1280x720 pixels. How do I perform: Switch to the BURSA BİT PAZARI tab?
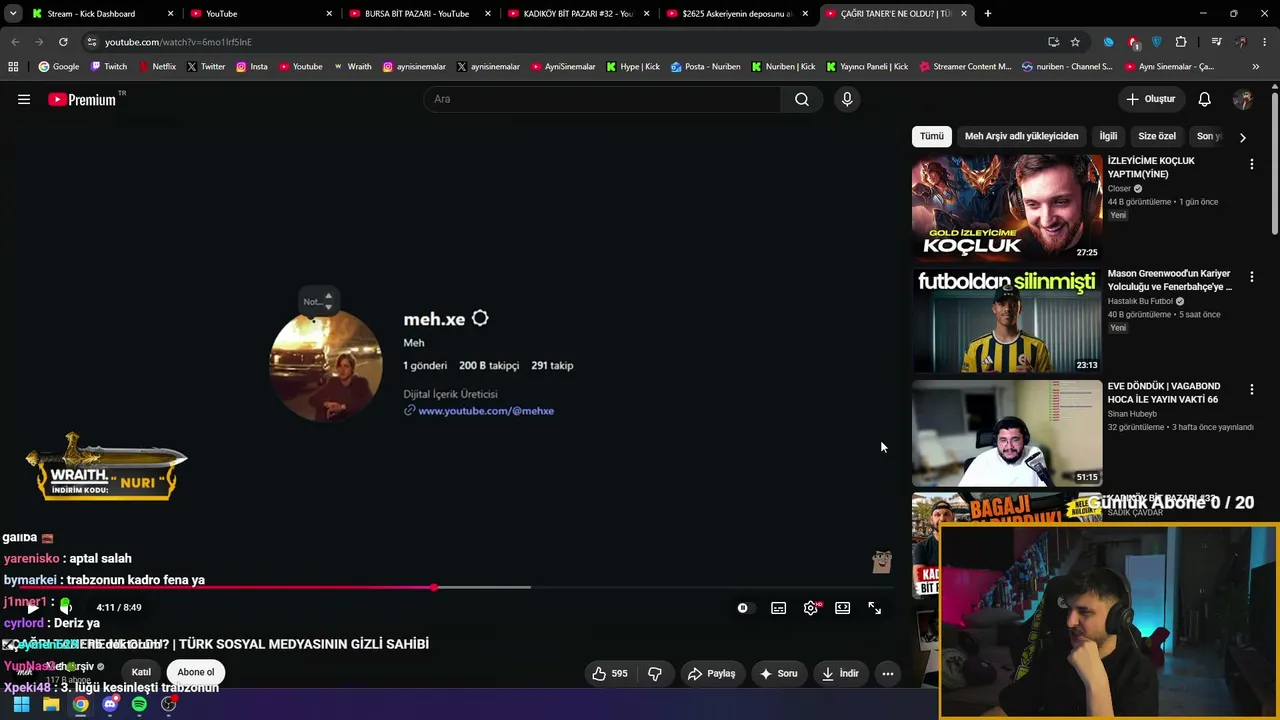point(421,14)
